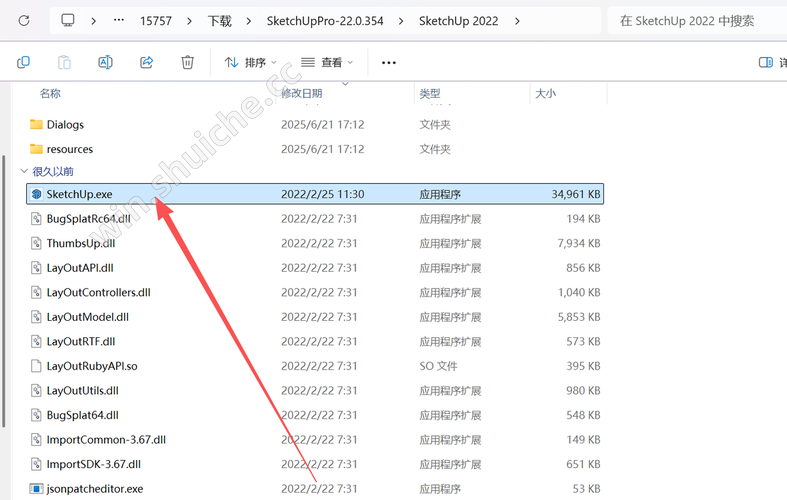The image size is (787, 500).
Task: Click file name SketchUp.exe
Action: pyautogui.click(x=79, y=194)
